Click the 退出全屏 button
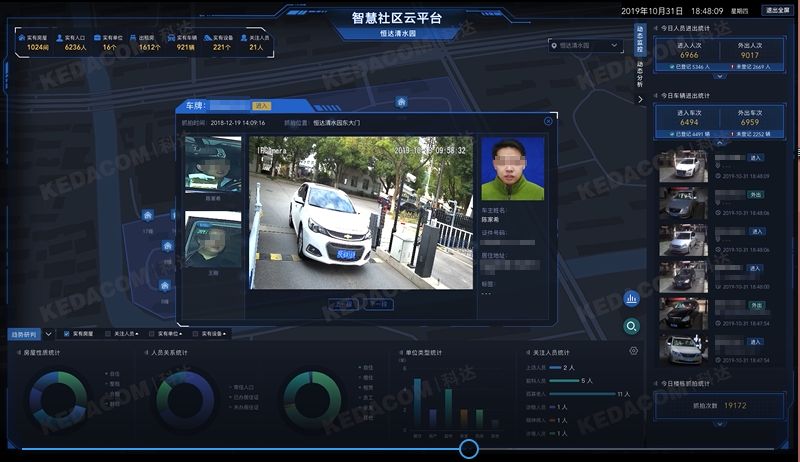Viewport: 800px width, 462px height. [777, 10]
